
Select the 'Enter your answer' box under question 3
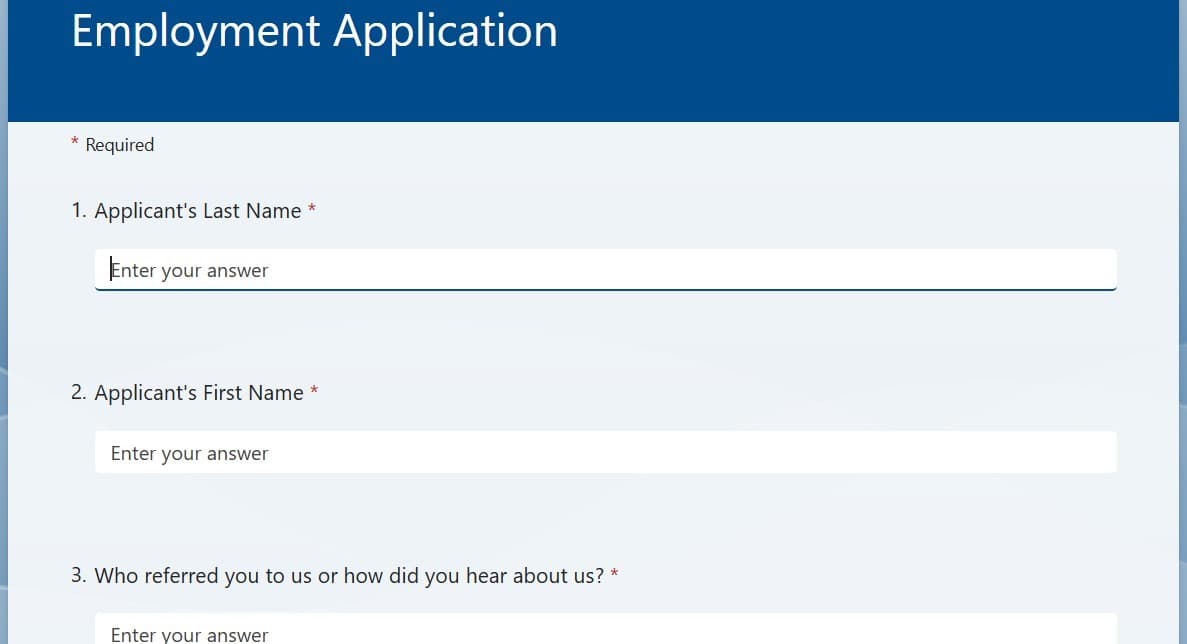605,631
